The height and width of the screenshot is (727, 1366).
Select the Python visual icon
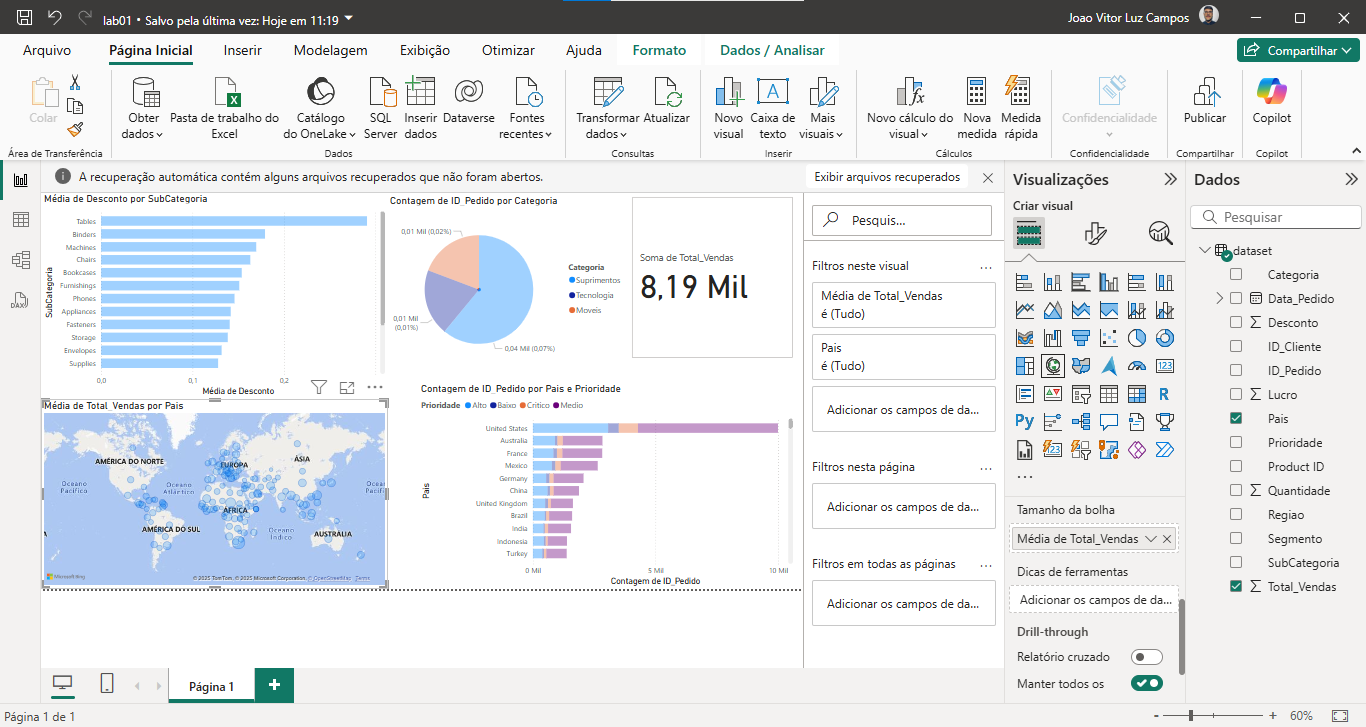[x=1024, y=422]
